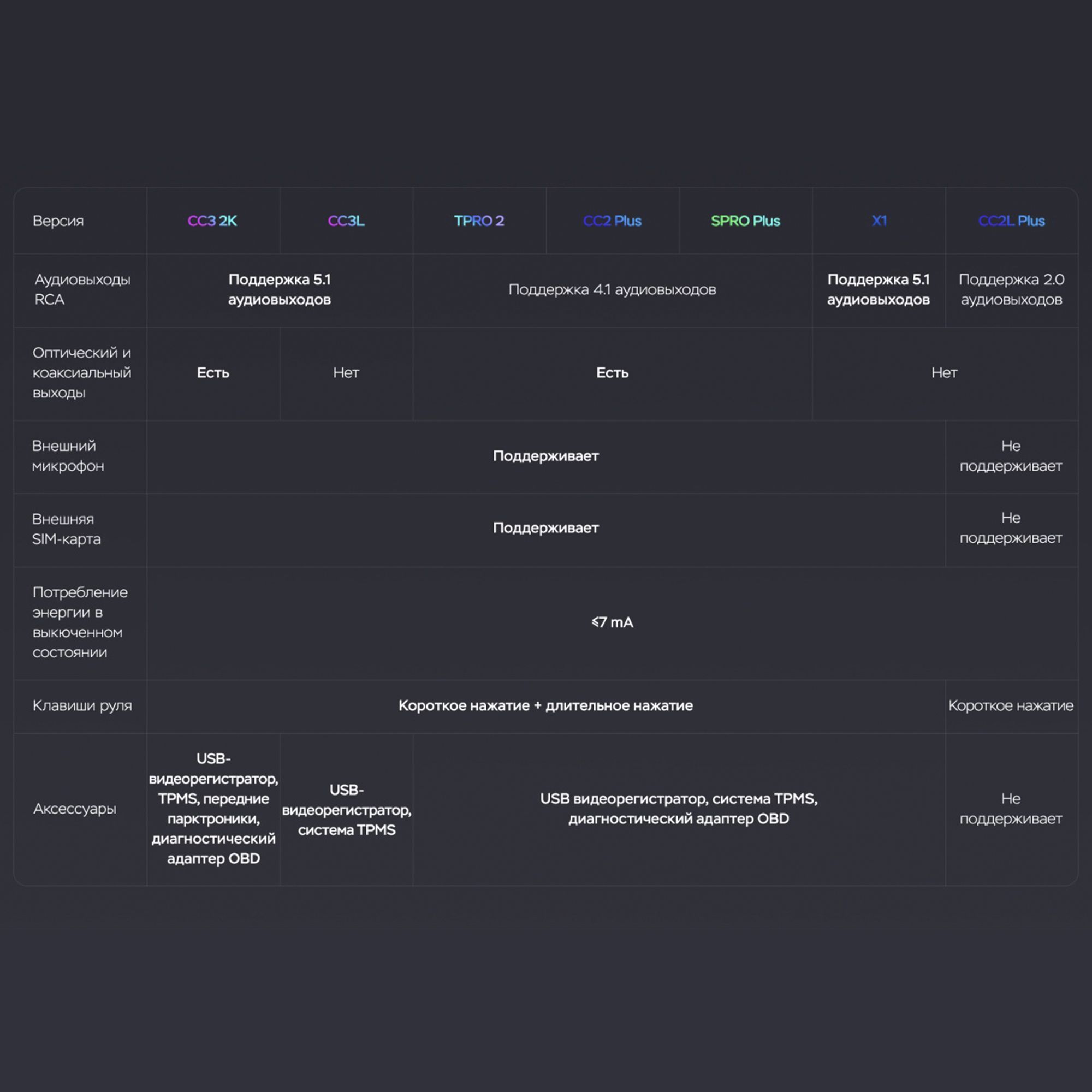
Task: Click the X1 column header
Action: pos(879,221)
